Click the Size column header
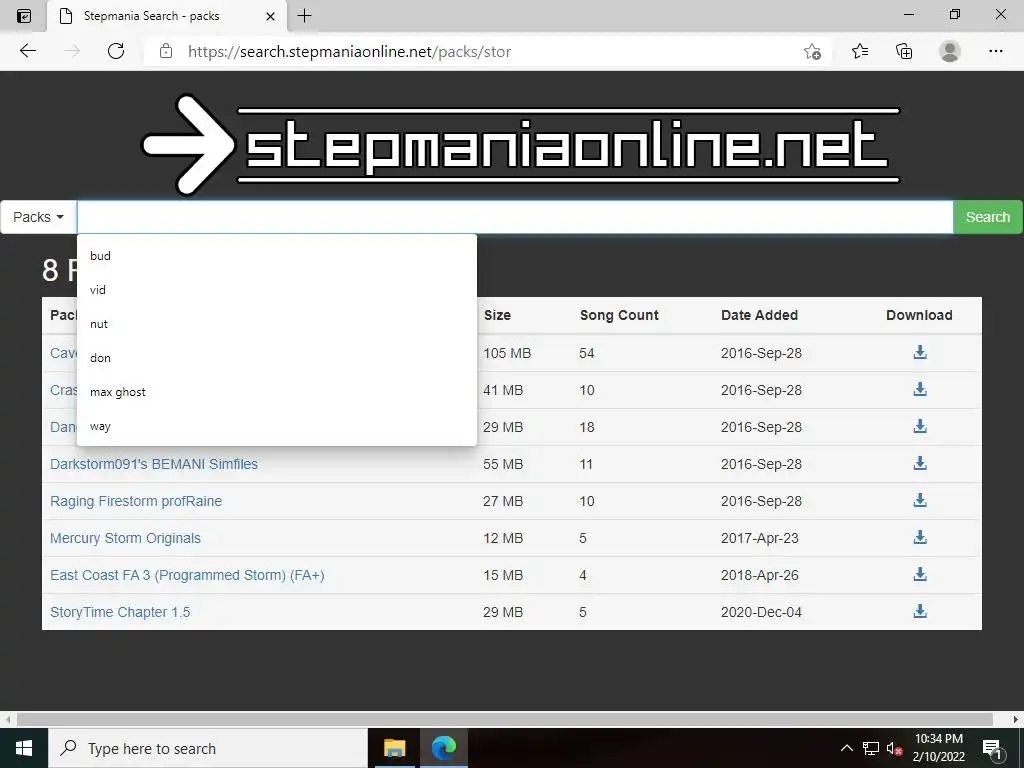 click(x=497, y=315)
